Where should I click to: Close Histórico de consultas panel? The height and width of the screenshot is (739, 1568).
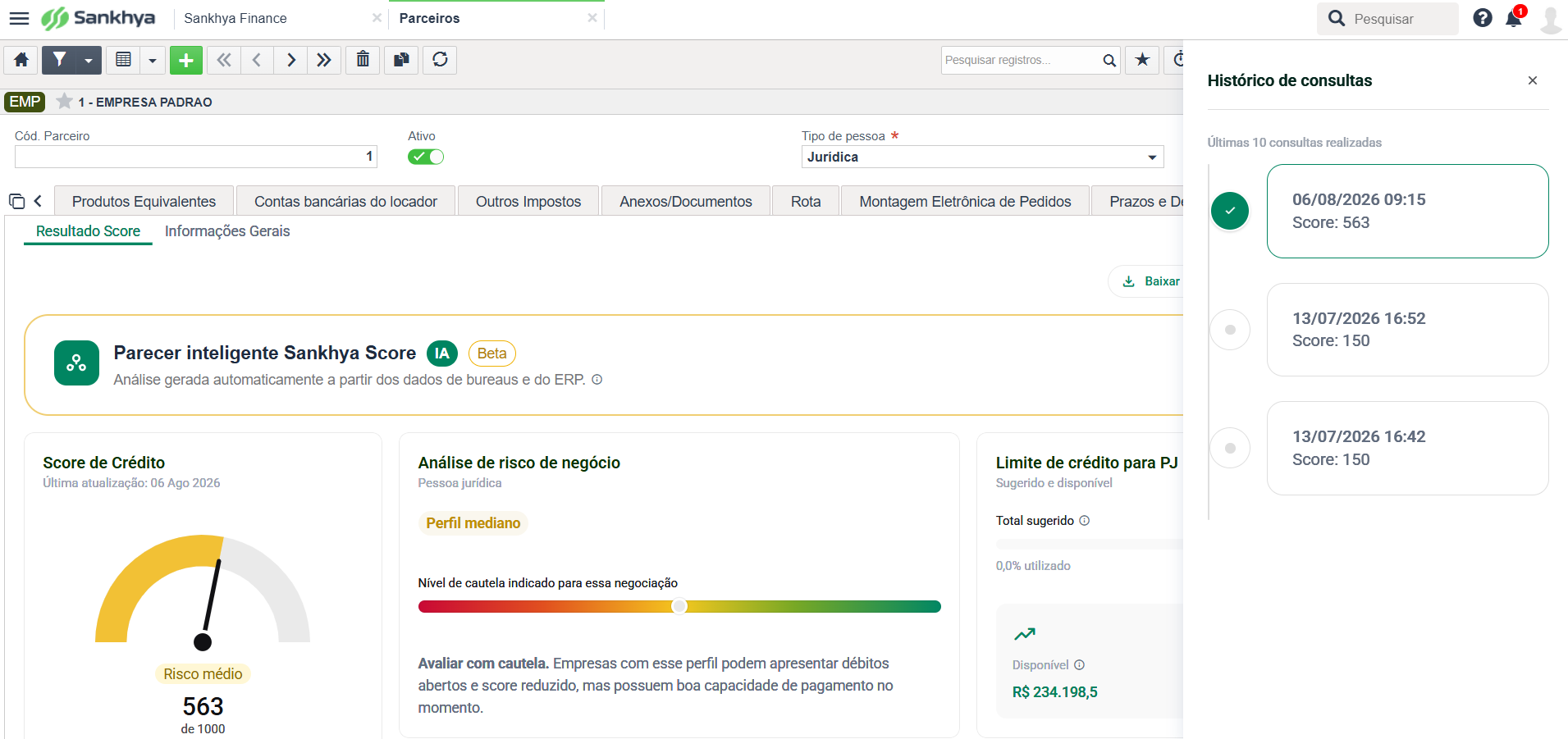pyautogui.click(x=1532, y=80)
